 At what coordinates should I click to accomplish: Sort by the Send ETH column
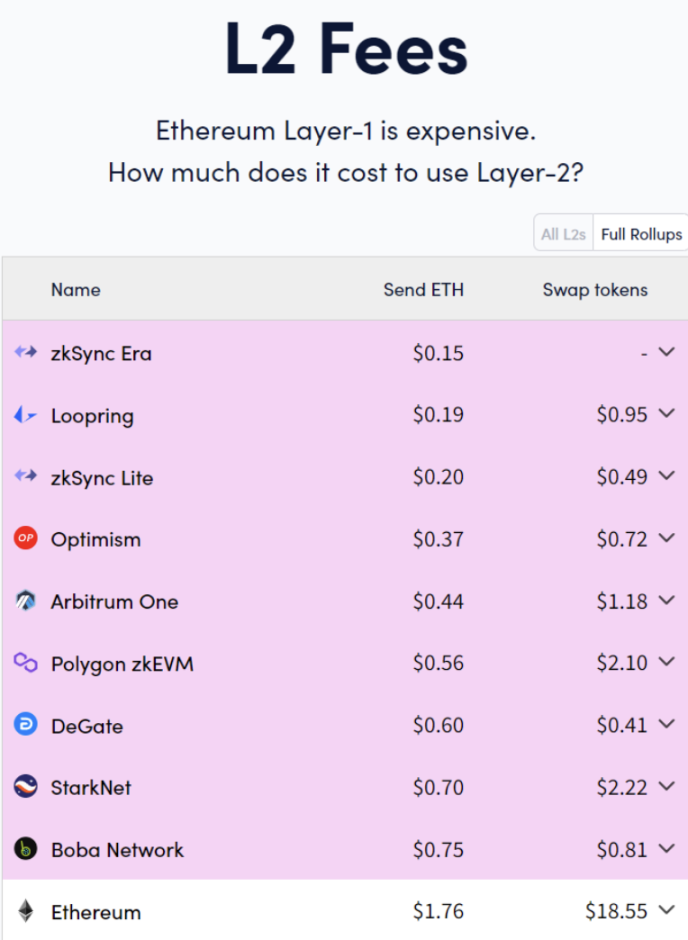click(424, 290)
